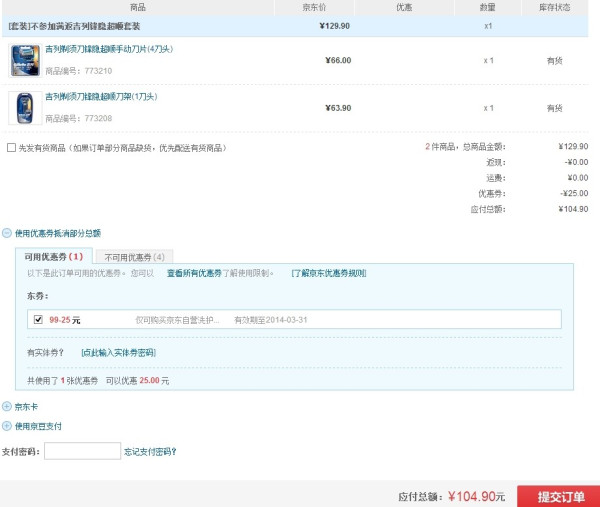This screenshot has width=600, height=507.
Task: Open the 了解京东优惠券规则 link
Action: pyautogui.click(x=329, y=273)
